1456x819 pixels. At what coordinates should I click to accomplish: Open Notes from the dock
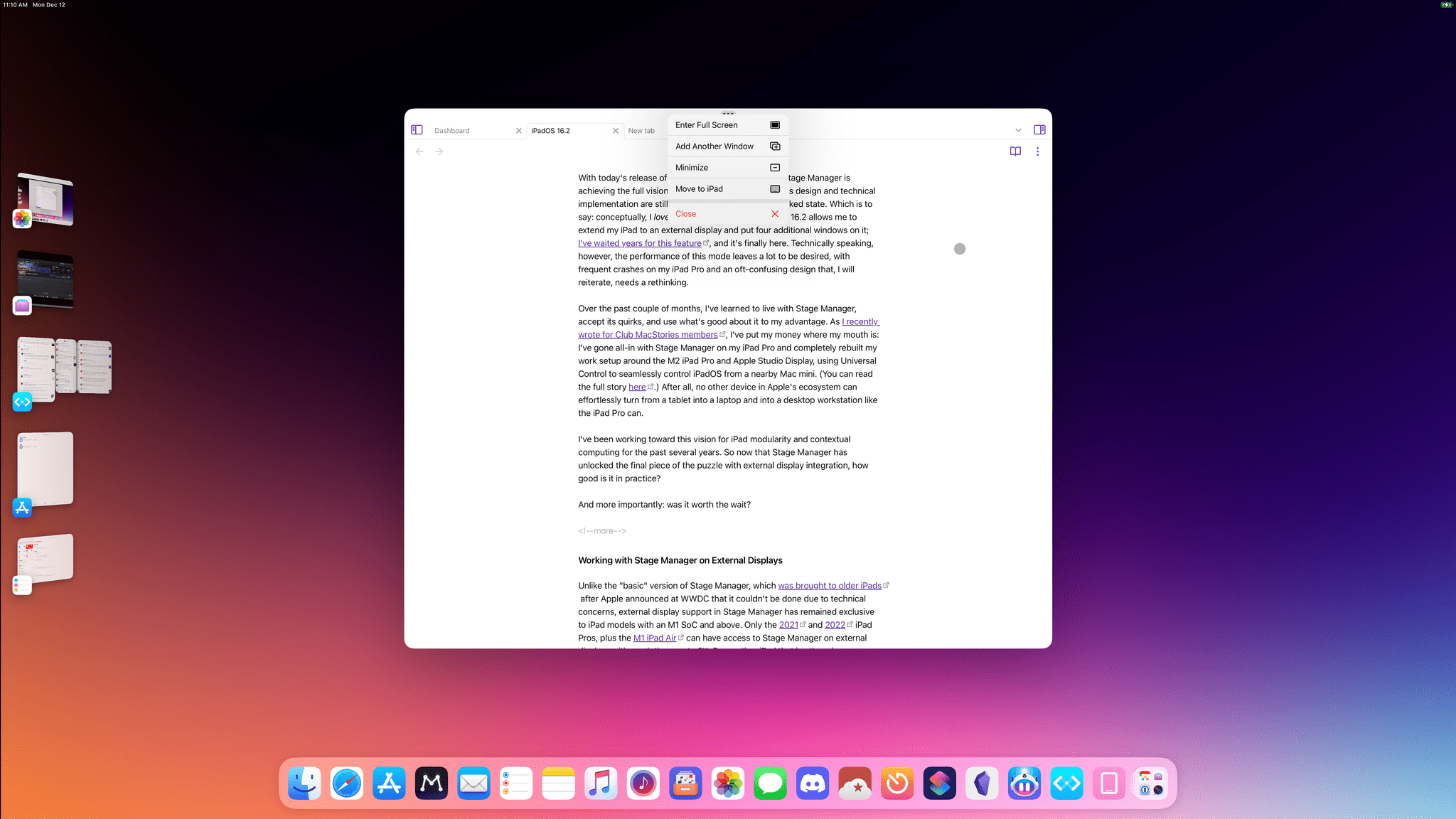(558, 783)
